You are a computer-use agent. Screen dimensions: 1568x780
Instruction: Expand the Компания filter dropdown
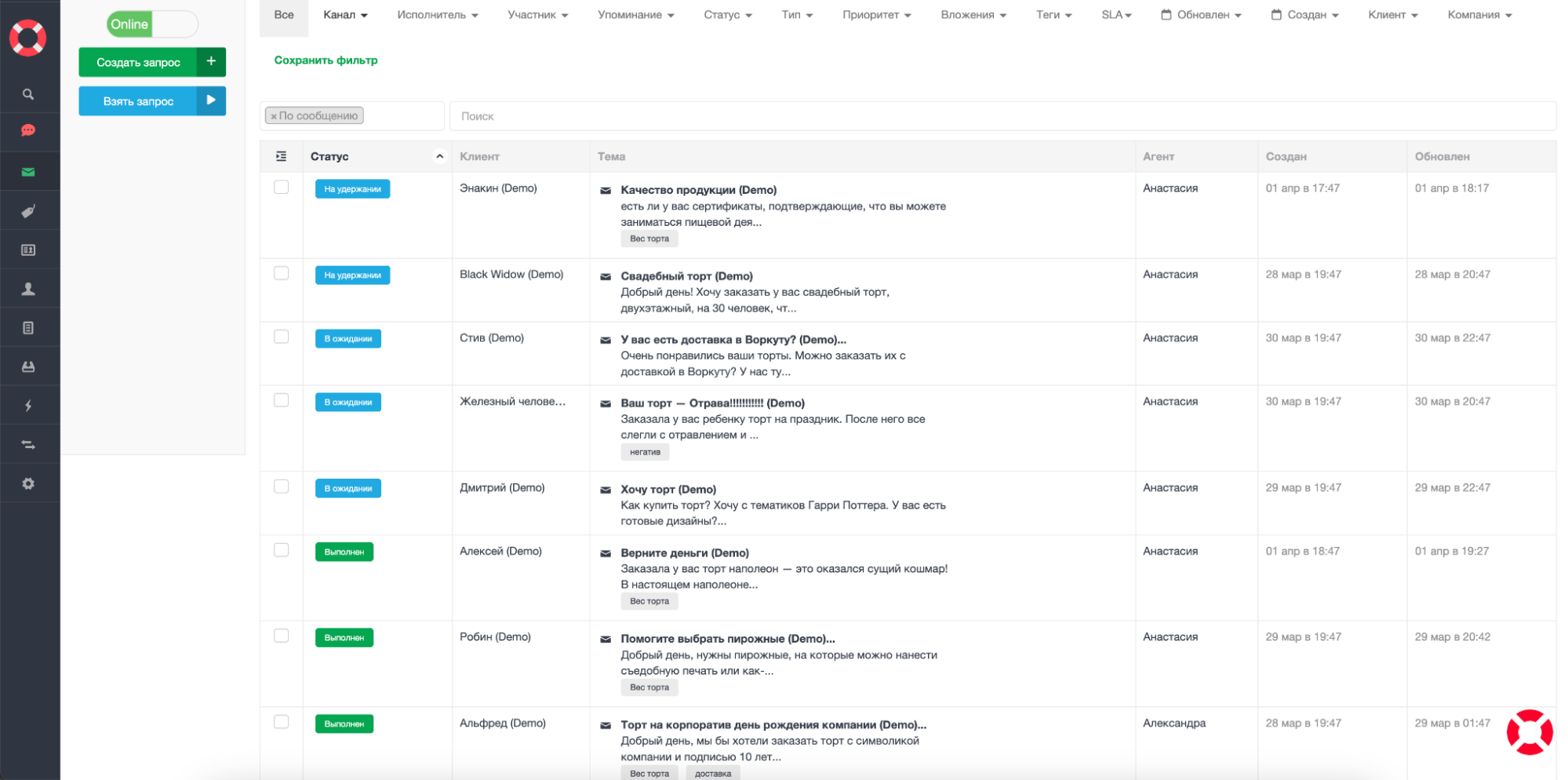(x=1479, y=15)
